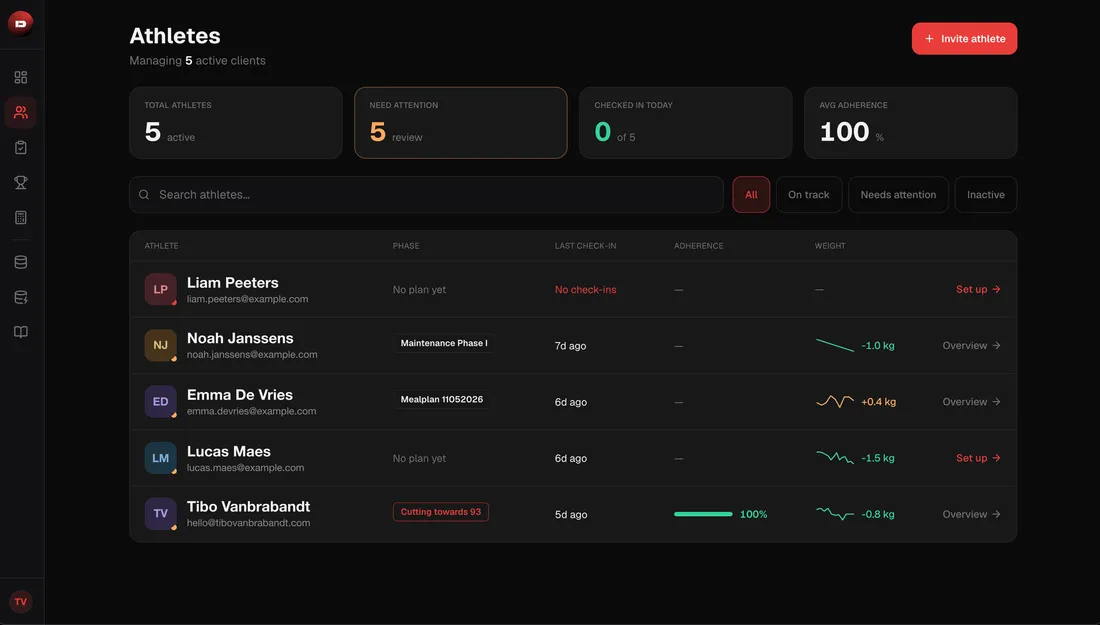This screenshot has height=625, width=1100.
Task: Open Overview for Emma De Vries
Action: pos(972,401)
